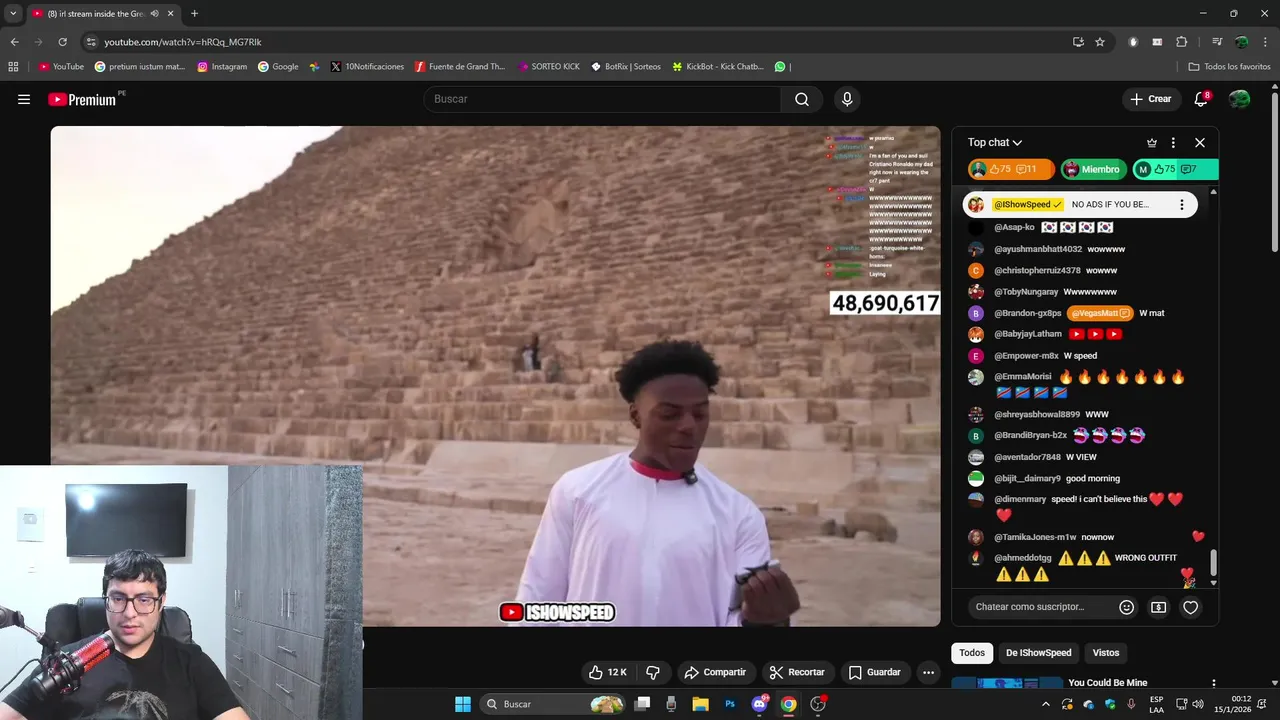1280x720 pixels.
Task: Open the Windows Start menu
Action: (x=463, y=704)
